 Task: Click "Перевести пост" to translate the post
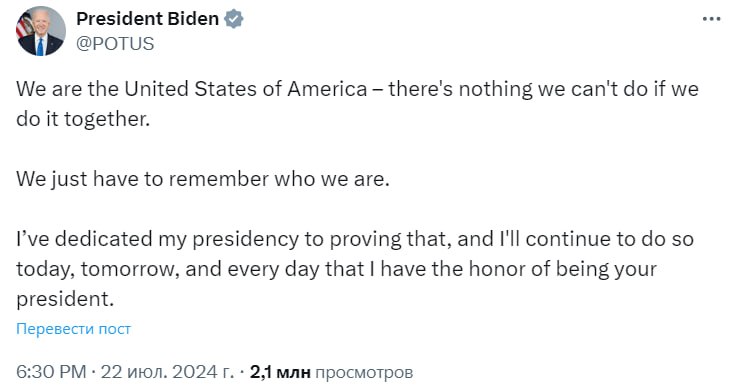click(x=73, y=329)
